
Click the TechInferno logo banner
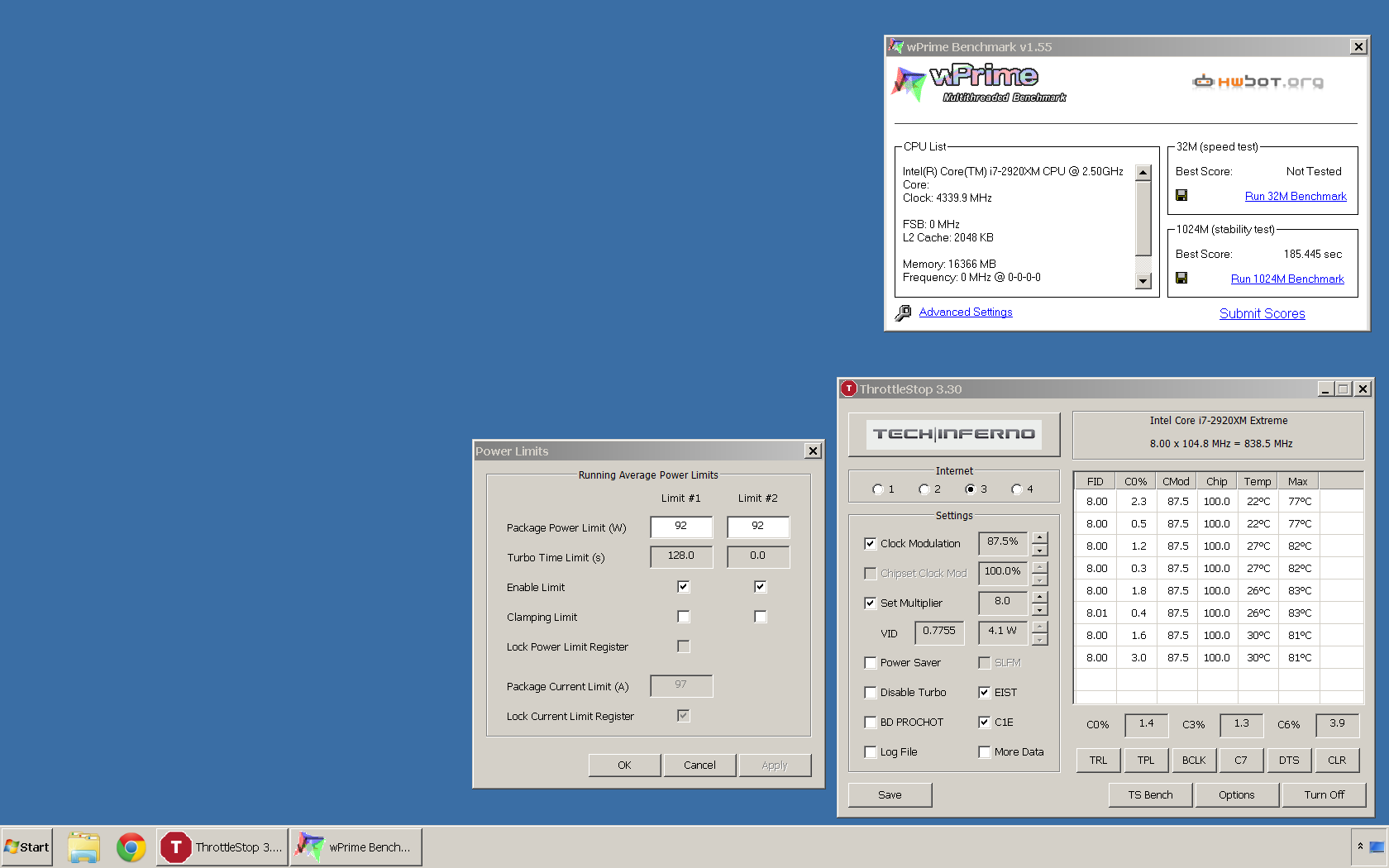point(954,434)
